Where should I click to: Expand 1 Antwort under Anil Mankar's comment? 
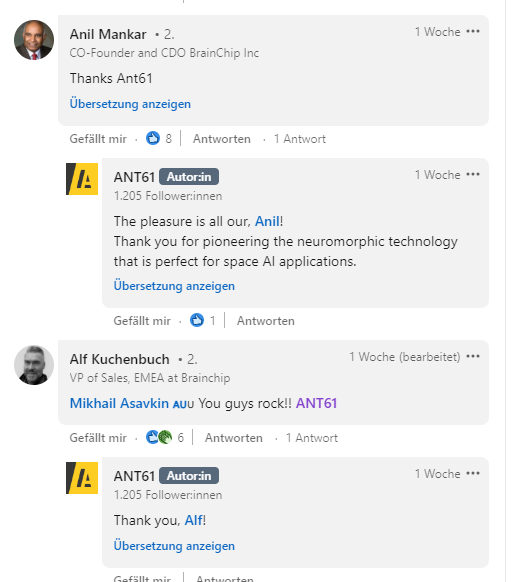coord(300,139)
